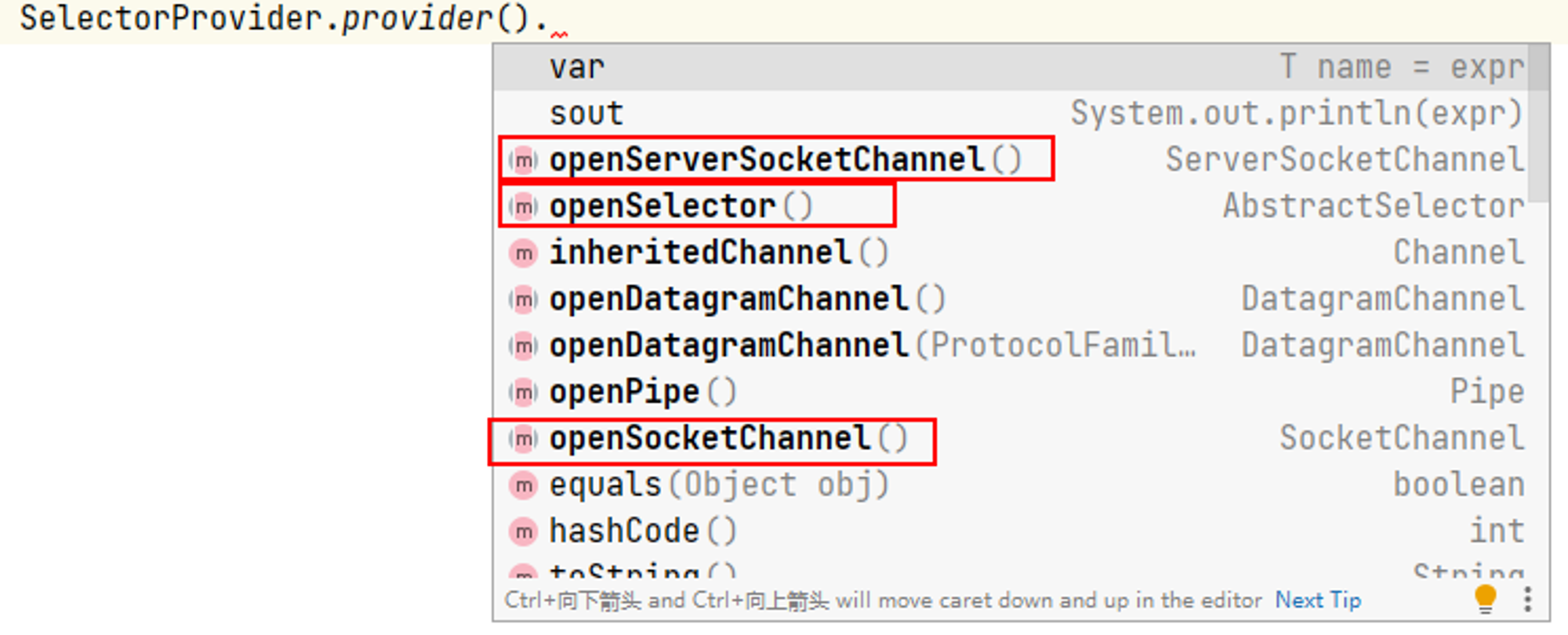Image resolution: width=1568 pixels, height=635 pixels.
Task: Click the Next Tip link
Action: click(1318, 601)
